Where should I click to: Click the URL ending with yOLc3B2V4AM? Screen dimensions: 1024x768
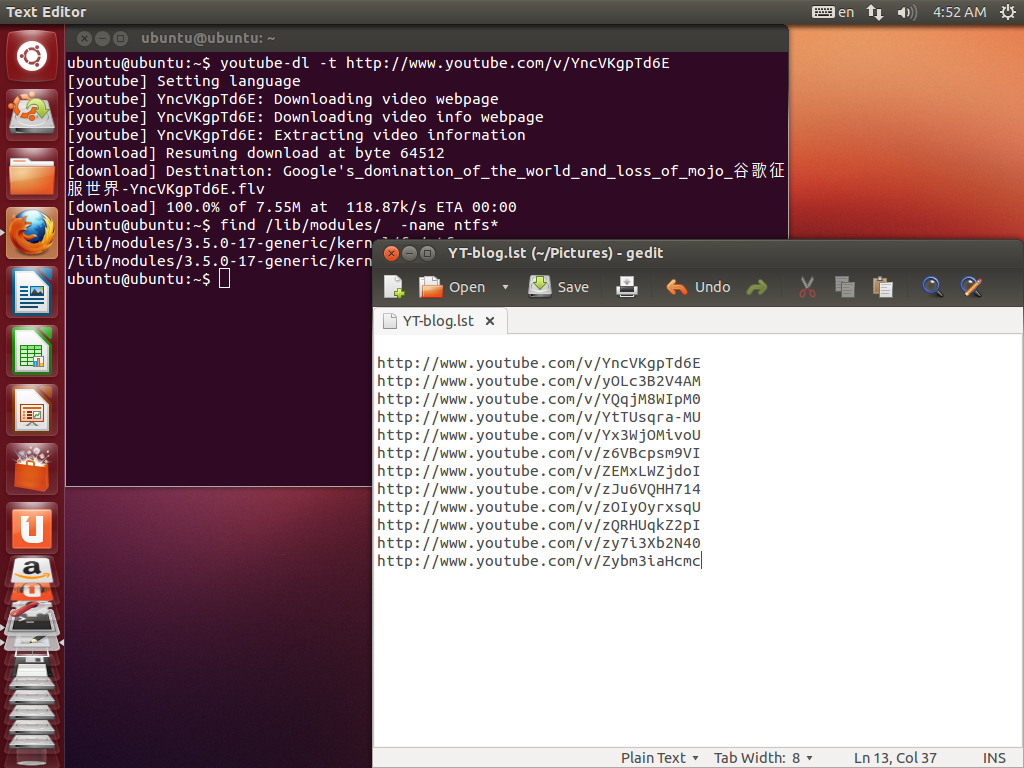pos(539,381)
